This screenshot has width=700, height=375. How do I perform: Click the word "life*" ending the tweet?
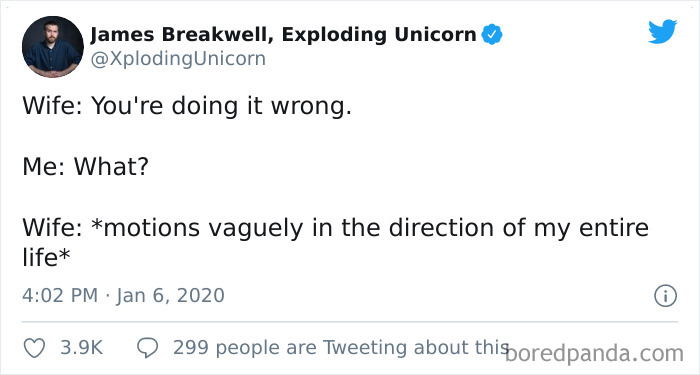46,258
